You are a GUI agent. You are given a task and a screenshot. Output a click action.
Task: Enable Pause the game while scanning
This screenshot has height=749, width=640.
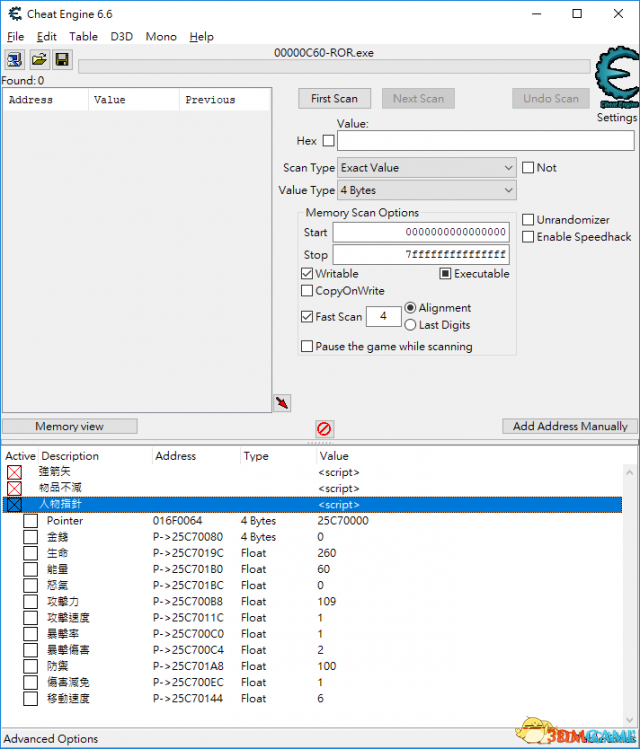(307, 346)
